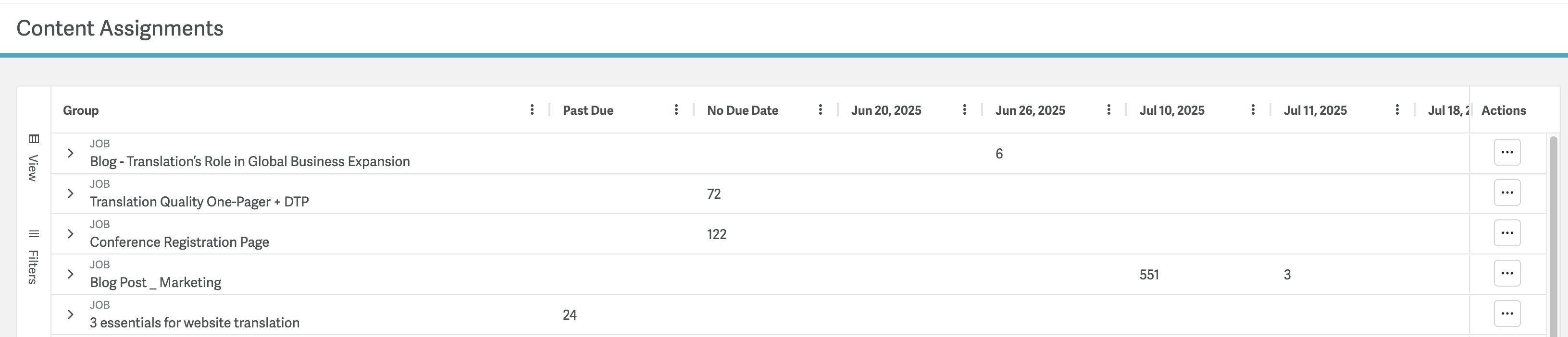Open actions menu for Blog - Translation's Role job
Viewport: 1568px width, 337px height.
pos(1507,152)
